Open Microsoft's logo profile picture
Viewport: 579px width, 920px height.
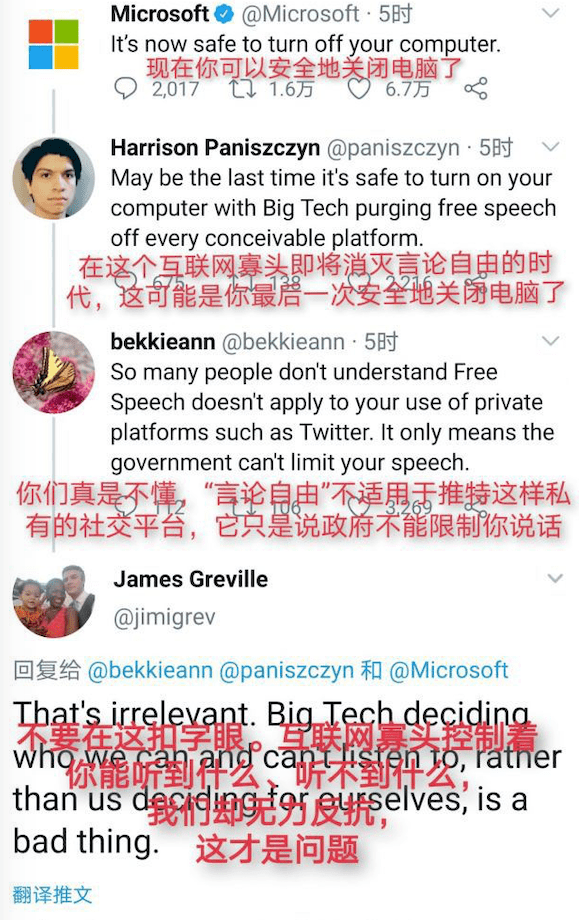pos(53,45)
